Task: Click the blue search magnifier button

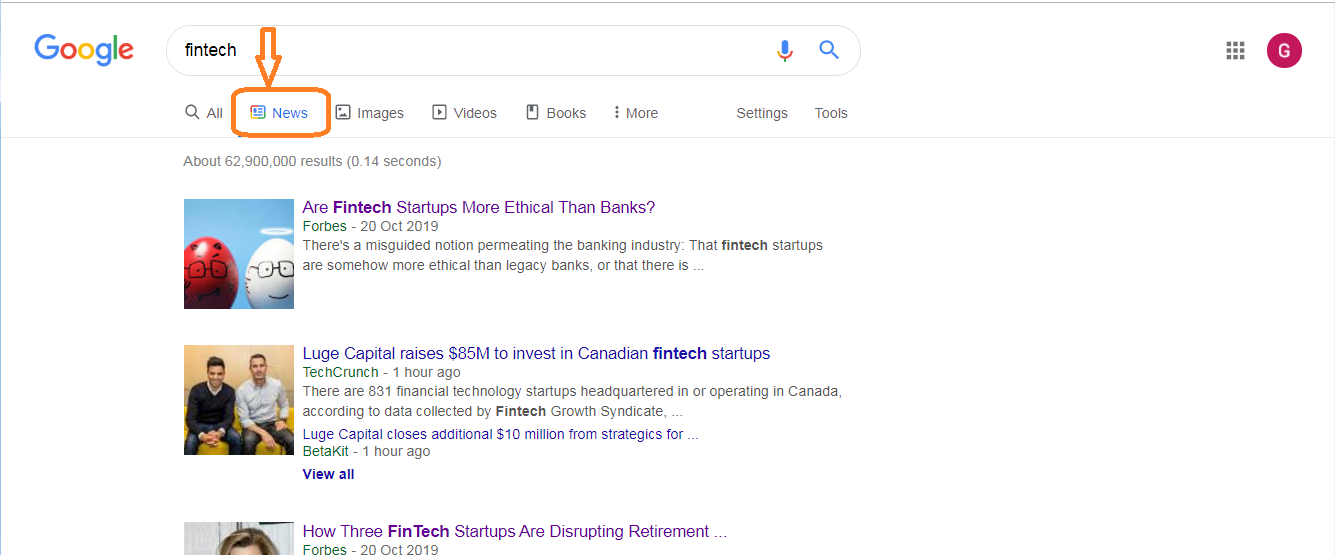Action: click(829, 50)
